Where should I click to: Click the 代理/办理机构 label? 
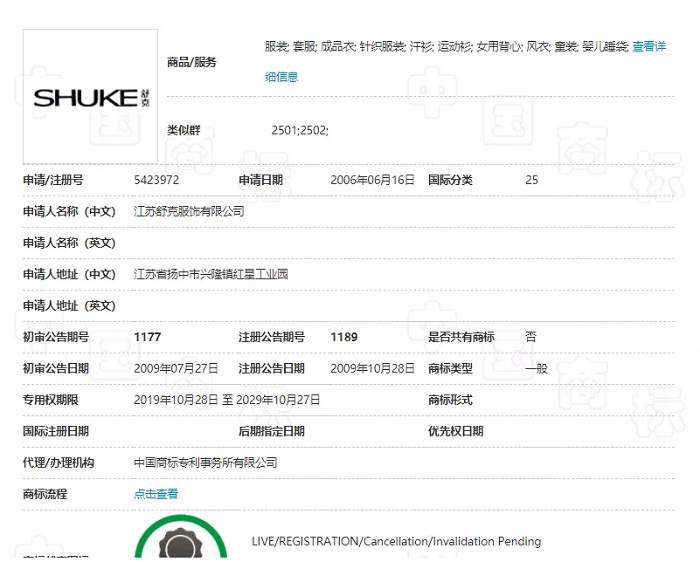coord(58,462)
